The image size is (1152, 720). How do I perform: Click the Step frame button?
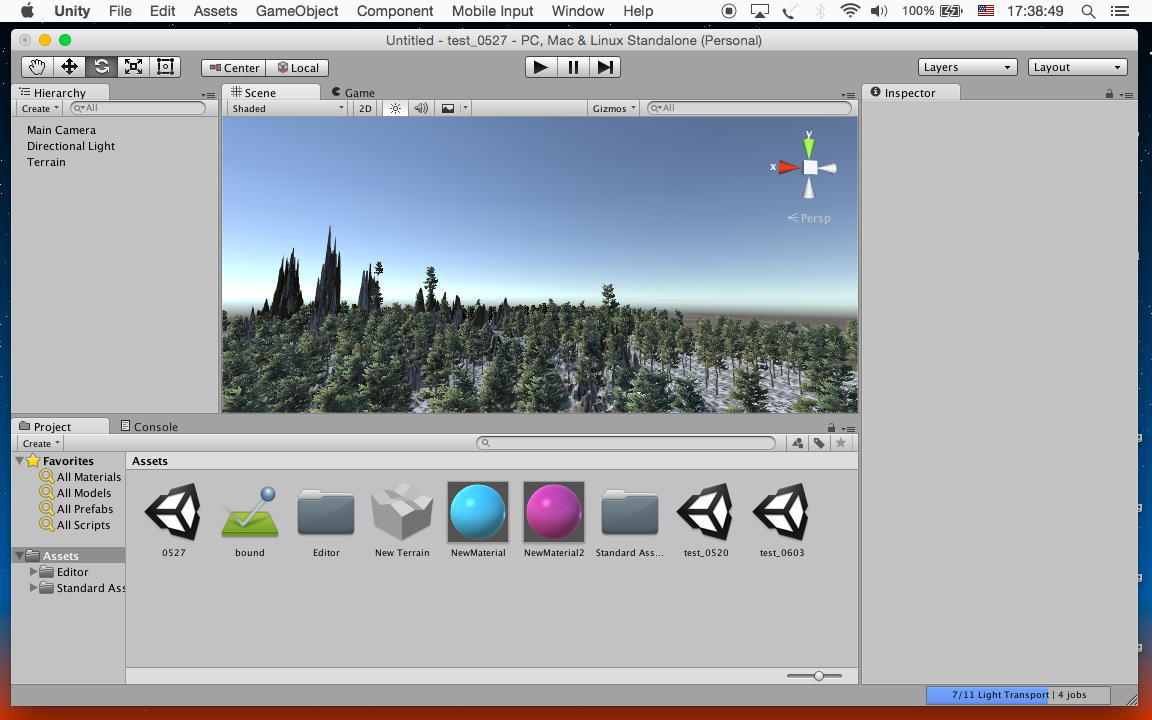(605, 67)
